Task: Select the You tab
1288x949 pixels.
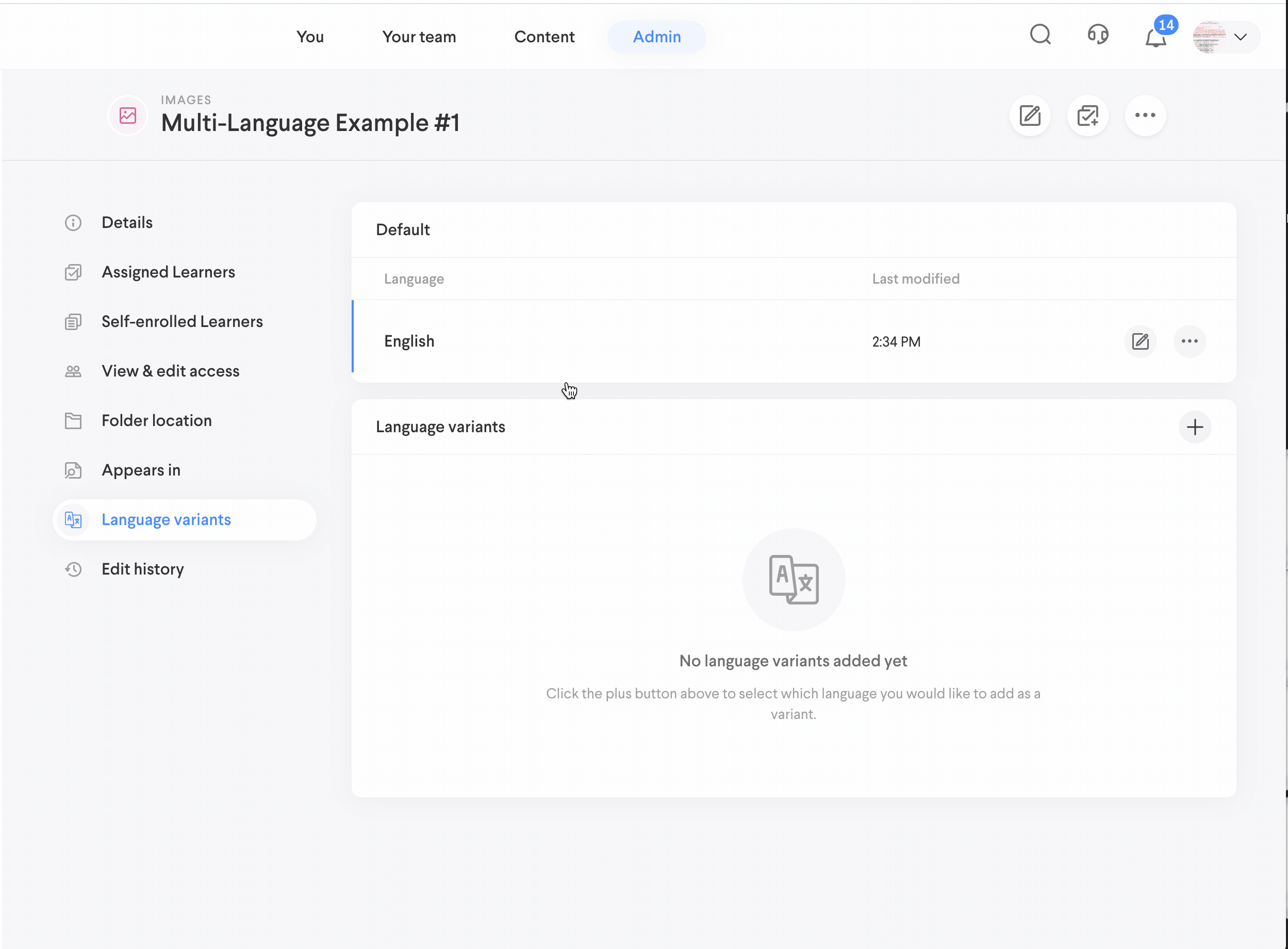Action: tap(309, 37)
